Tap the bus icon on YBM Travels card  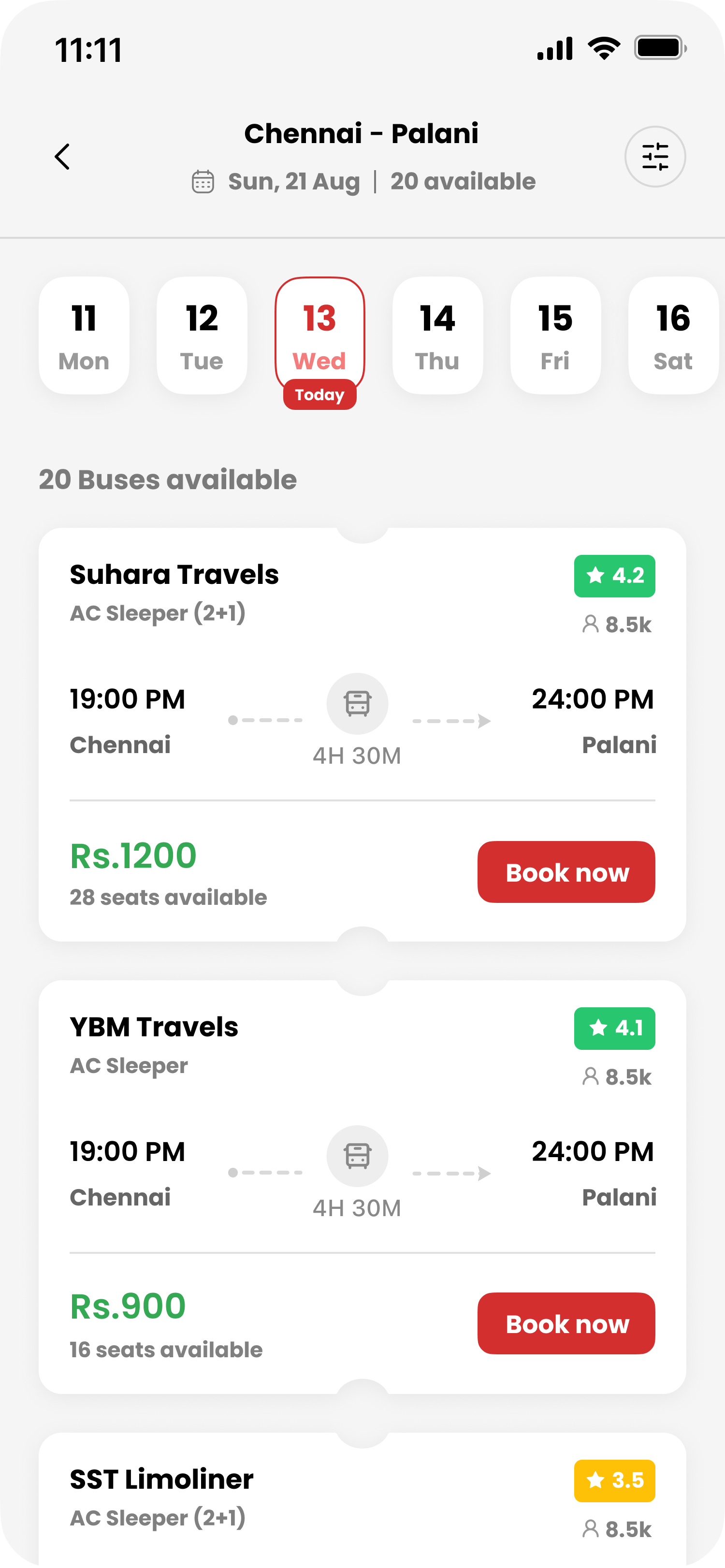tap(357, 1155)
